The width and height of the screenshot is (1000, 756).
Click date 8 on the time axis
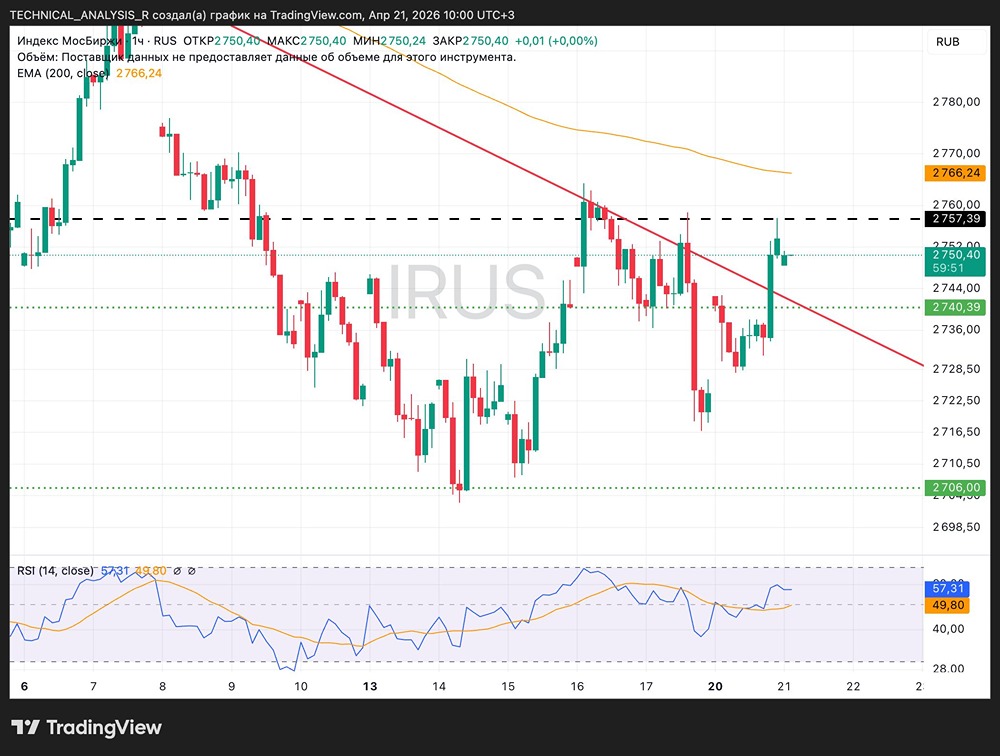(162, 686)
